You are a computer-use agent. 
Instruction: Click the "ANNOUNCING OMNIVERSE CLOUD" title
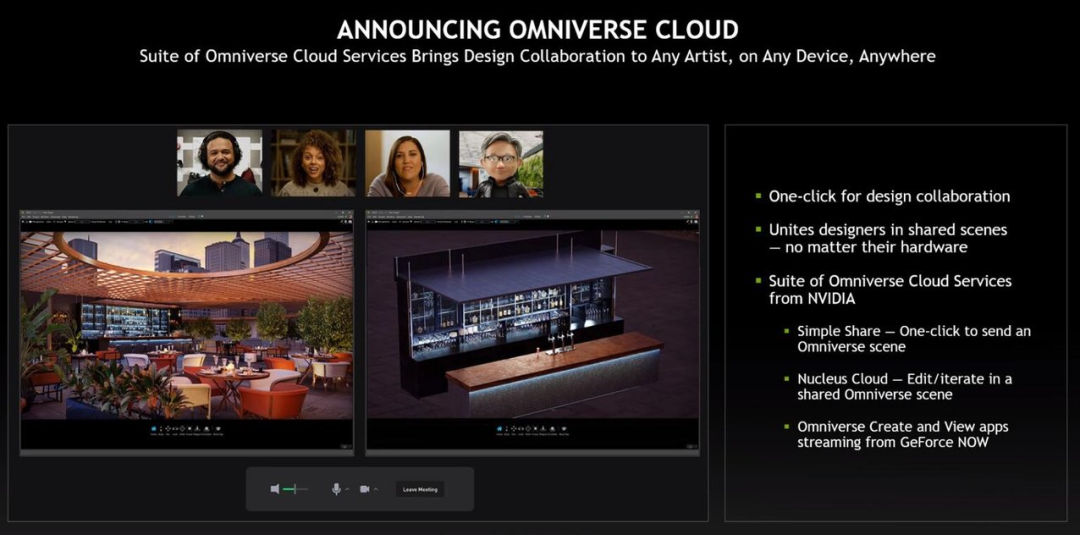(x=537, y=30)
